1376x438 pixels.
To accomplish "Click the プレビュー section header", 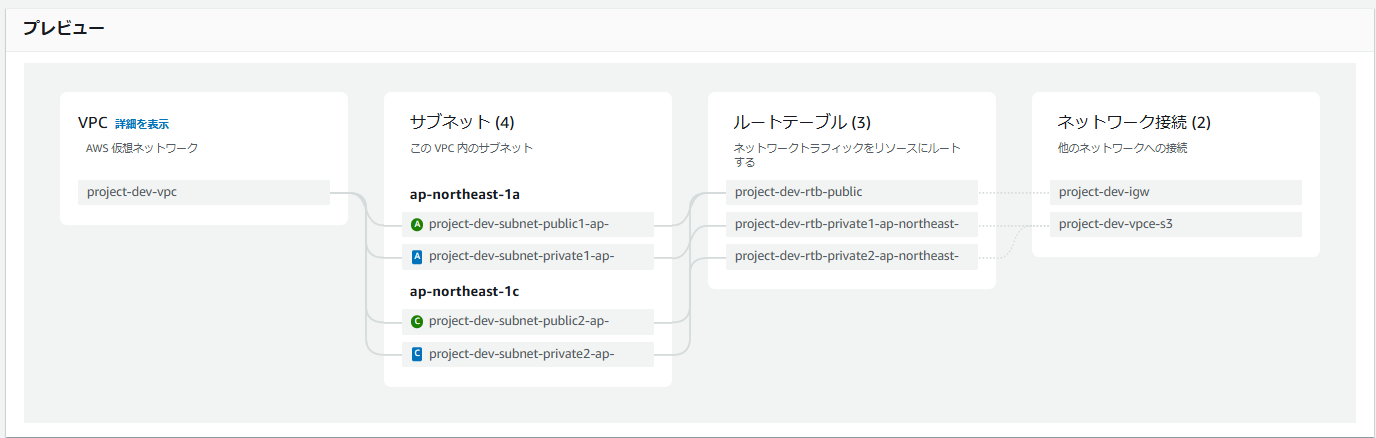I will [x=64, y=28].
